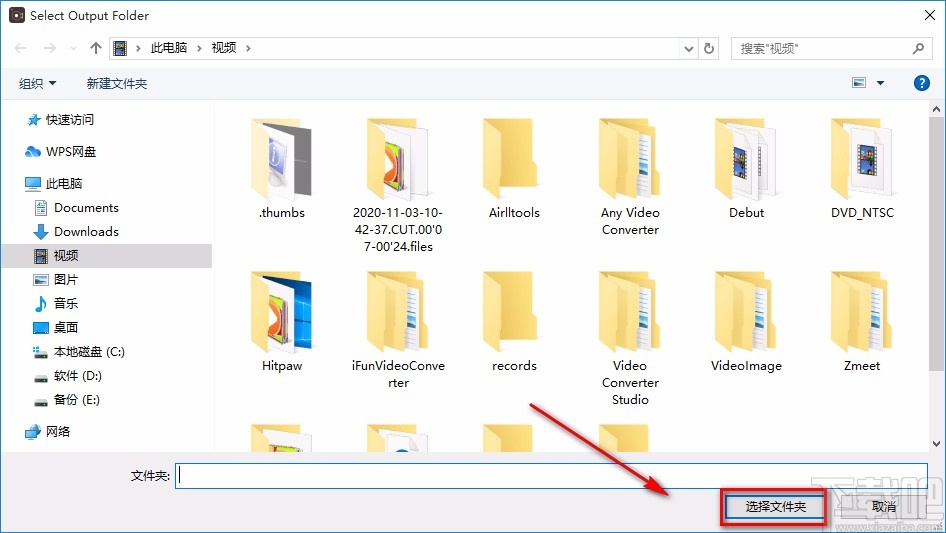The image size is (946, 533).
Task: Click 新建文件夹 to create folder
Action: (x=116, y=83)
